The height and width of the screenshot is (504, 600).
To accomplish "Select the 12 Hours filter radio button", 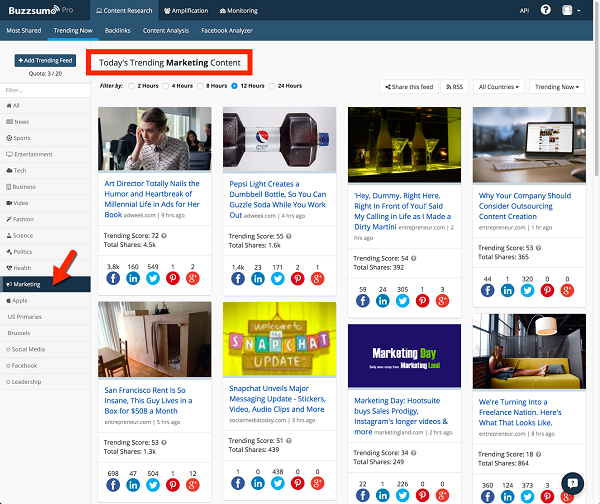I will [234, 86].
